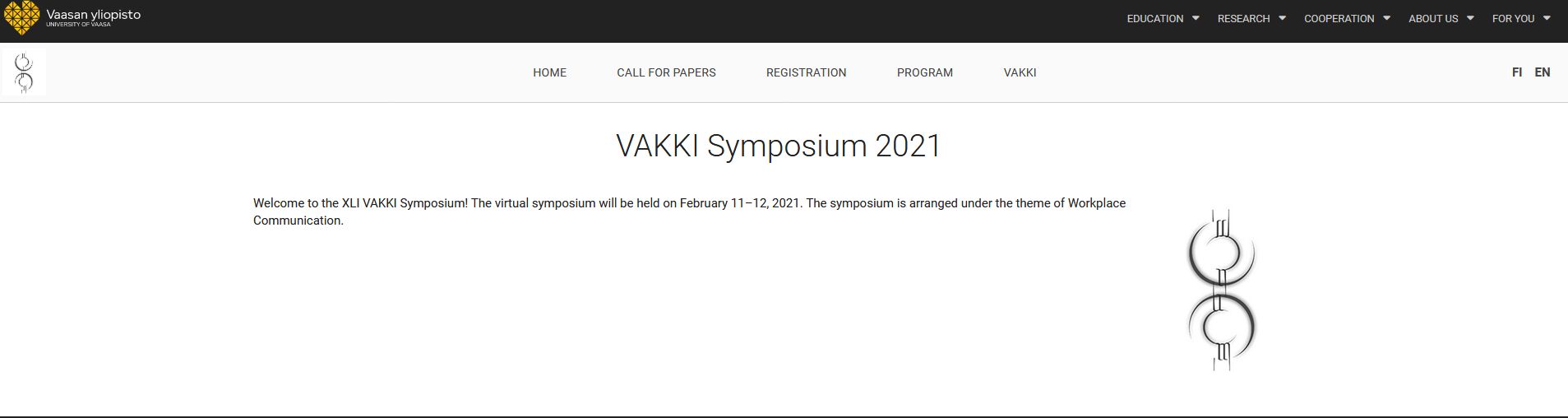
Task: Open the Call for Papers page
Action: [666, 72]
